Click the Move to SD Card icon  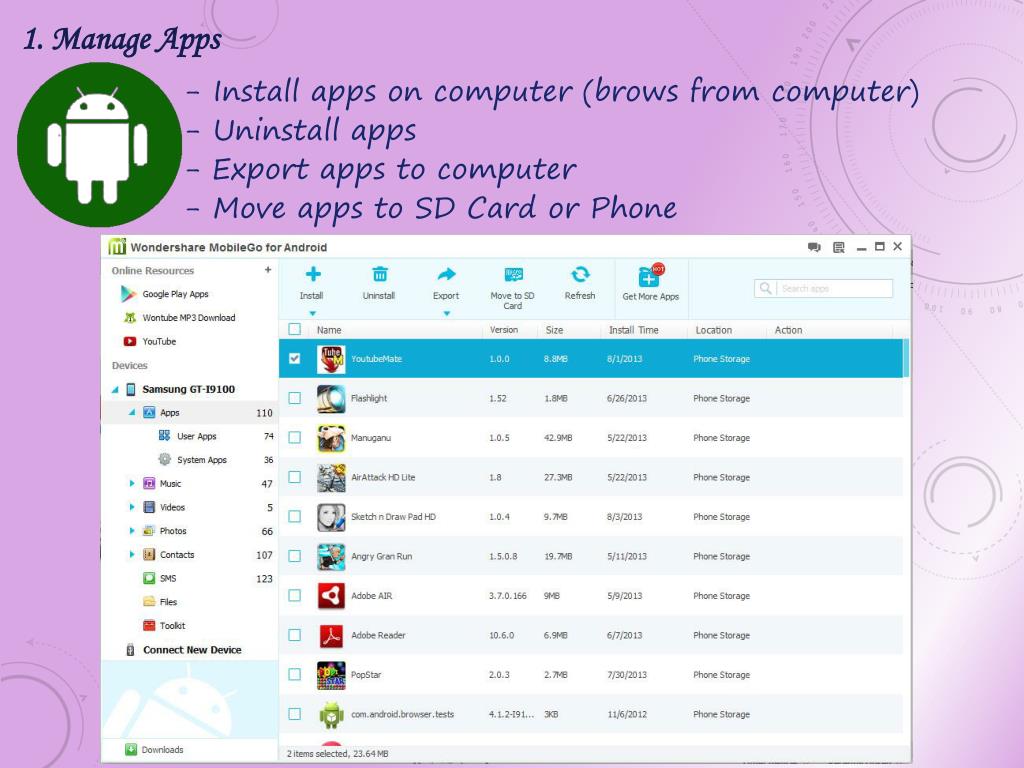513,274
